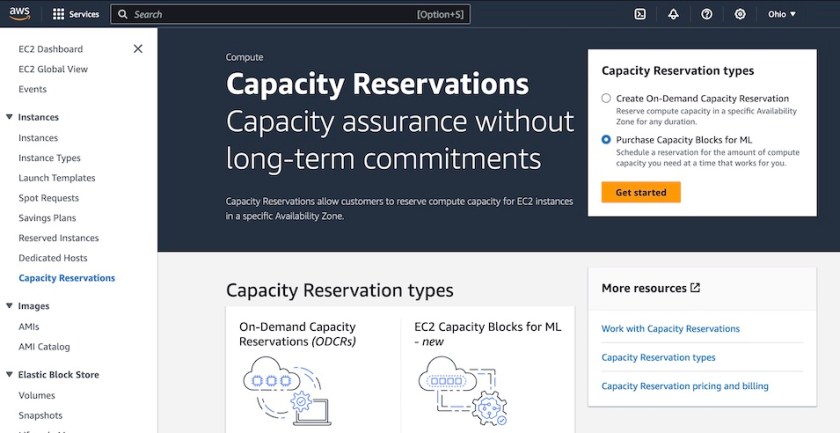Open the help question mark icon
This screenshot has width=840, height=433.
point(707,14)
